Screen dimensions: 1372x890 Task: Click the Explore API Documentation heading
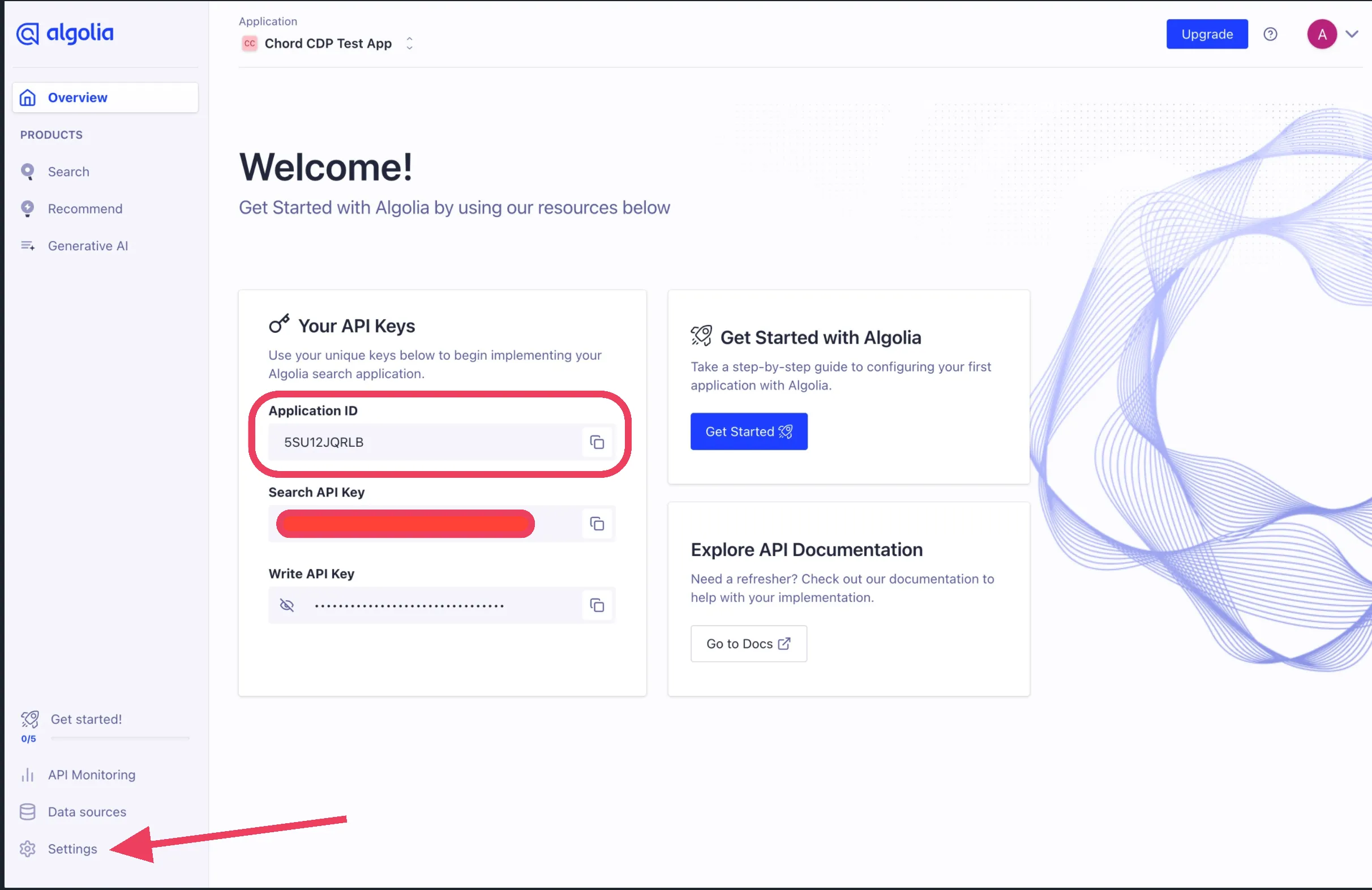coord(807,550)
